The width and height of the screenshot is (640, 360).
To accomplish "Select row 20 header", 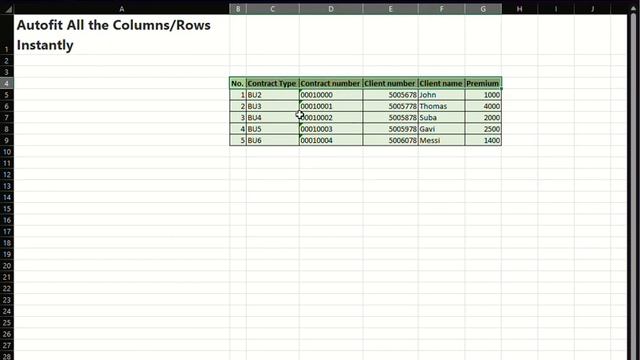I will pyautogui.click(x=7, y=266).
